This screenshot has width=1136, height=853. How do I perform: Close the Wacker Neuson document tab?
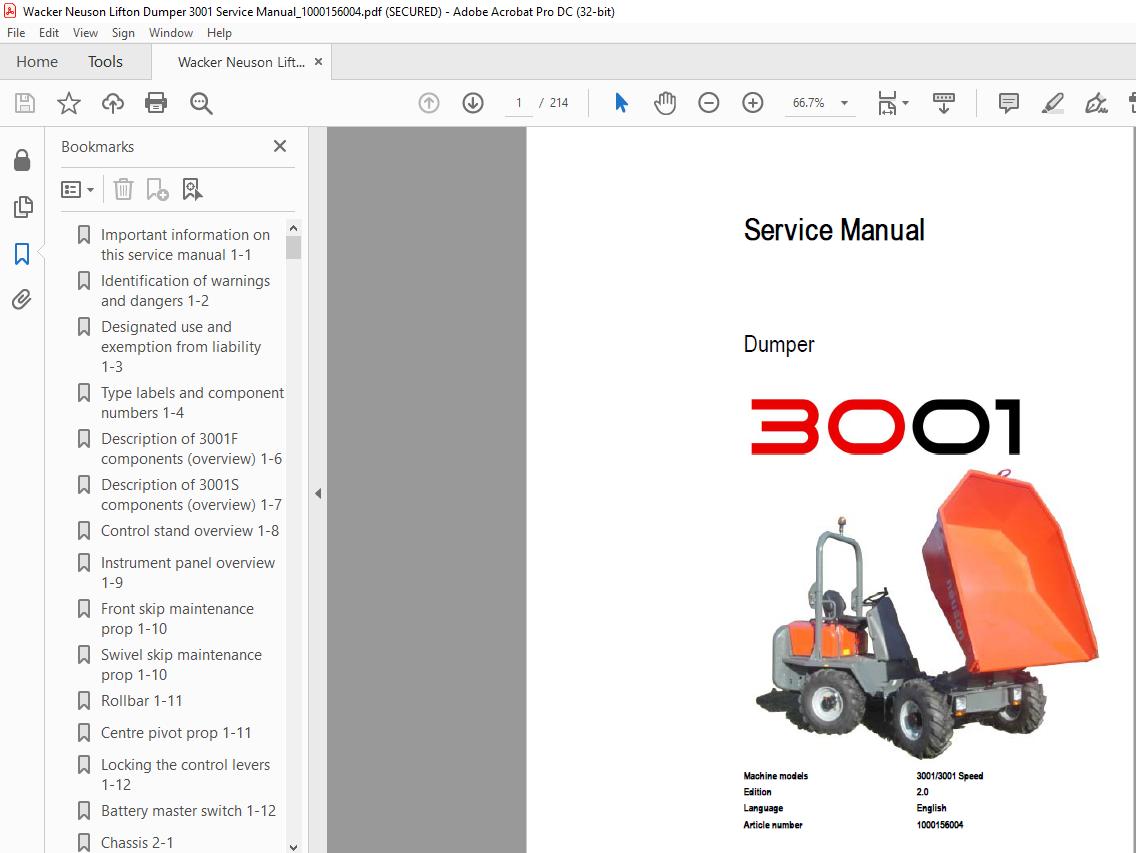(318, 62)
